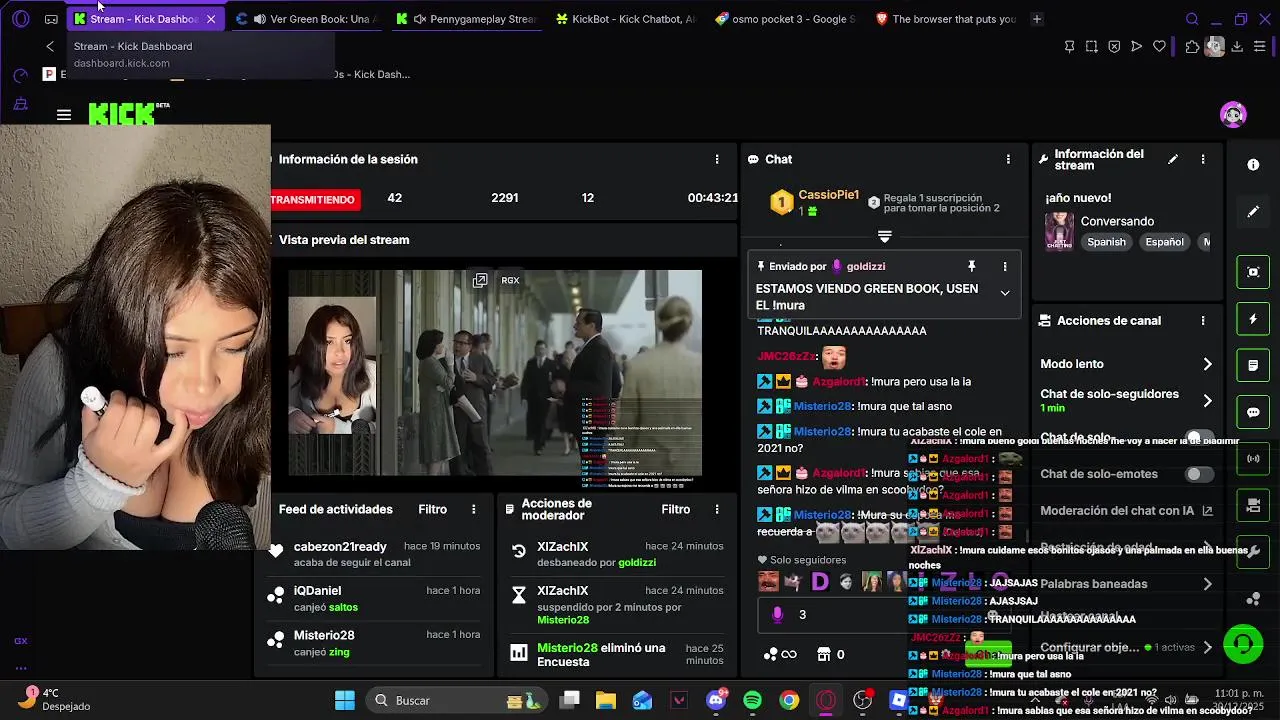Toggle Chat de solo-emotes switch
This screenshot has height=720, width=1280.
tap(1199, 474)
